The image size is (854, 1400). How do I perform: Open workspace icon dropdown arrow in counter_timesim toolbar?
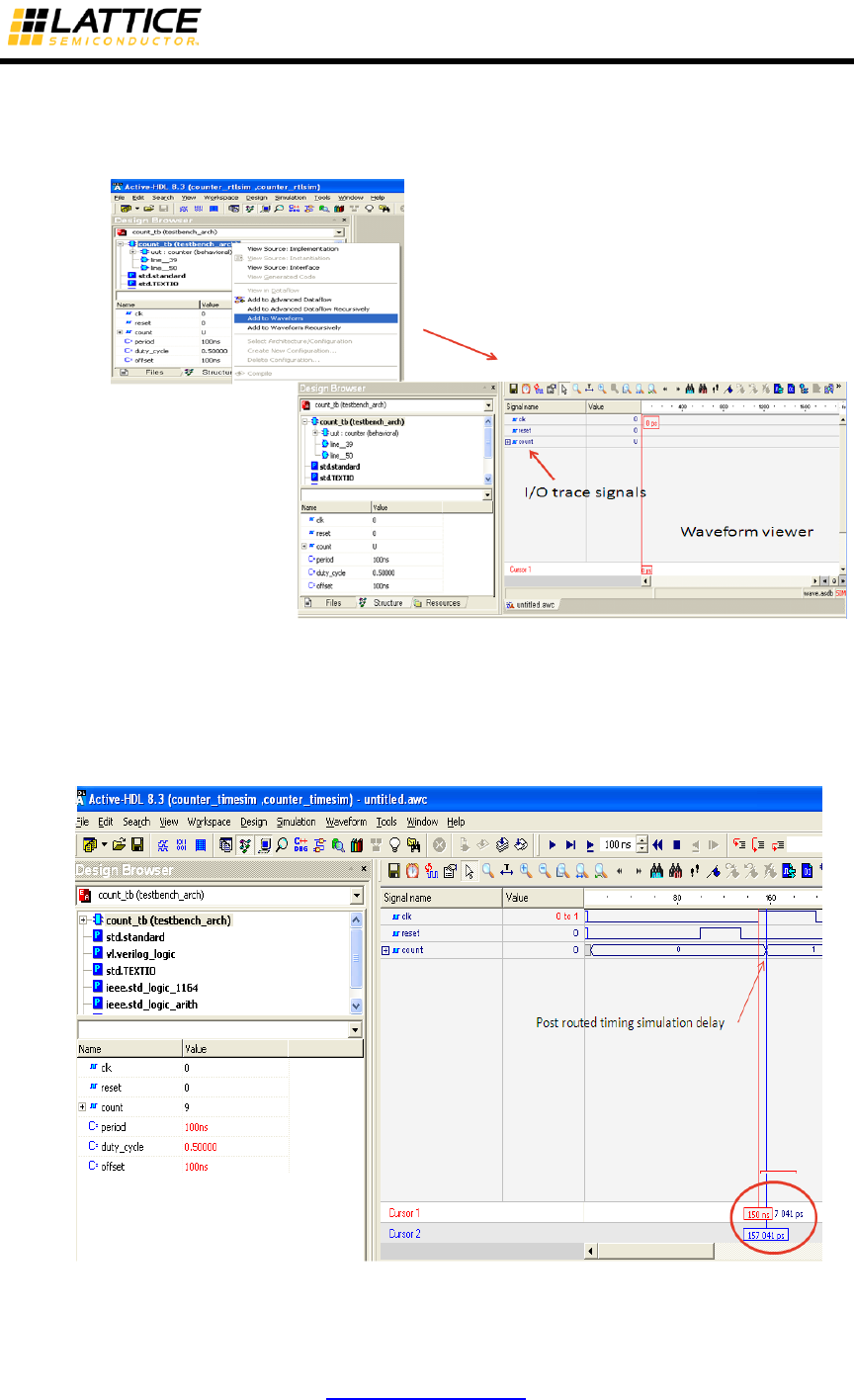(x=104, y=845)
